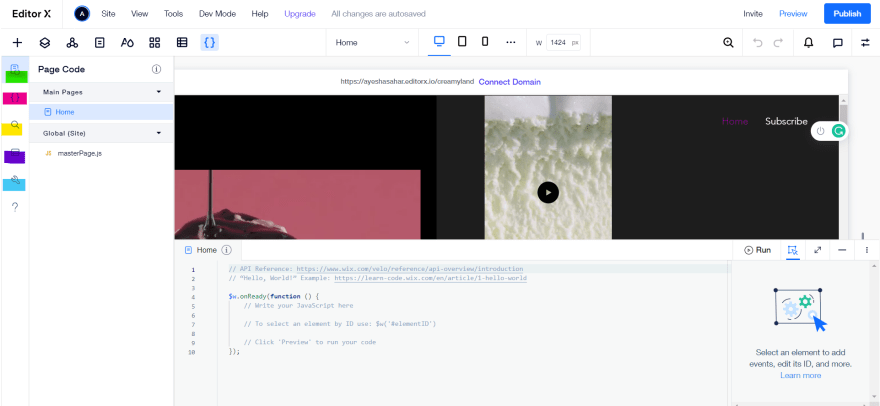This screenshot has height=406, width=880.
Task: Open the View menu
Action: (x=140, y=14)
